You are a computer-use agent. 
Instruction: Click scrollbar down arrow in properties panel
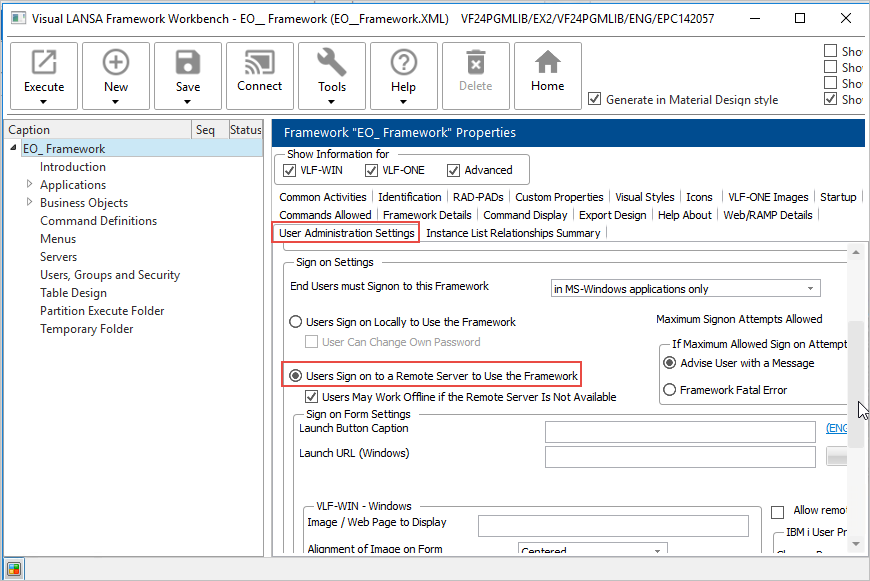[856, 544]
